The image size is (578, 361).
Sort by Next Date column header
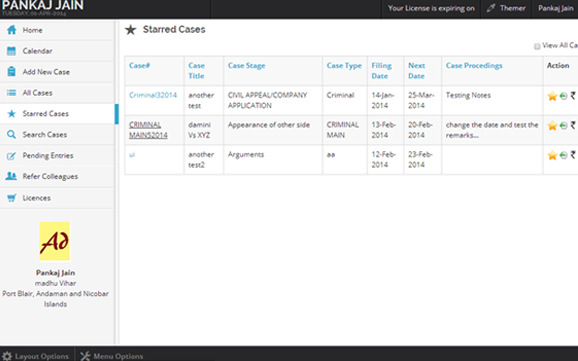point(417,70)
